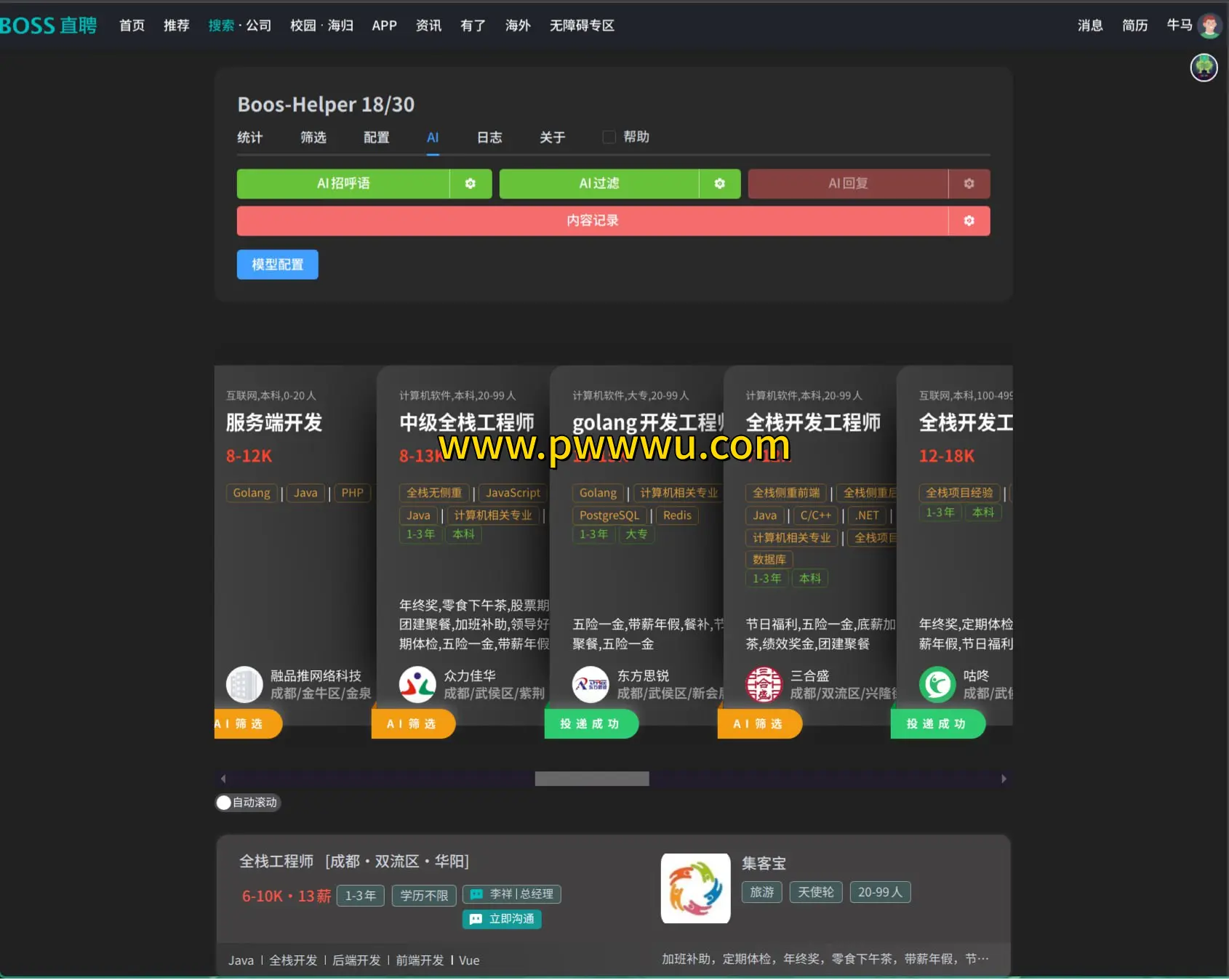This screenshot has height=980, width=1229.
Task: Click the 立即沟通 button
Action: (x=502, y=919)
